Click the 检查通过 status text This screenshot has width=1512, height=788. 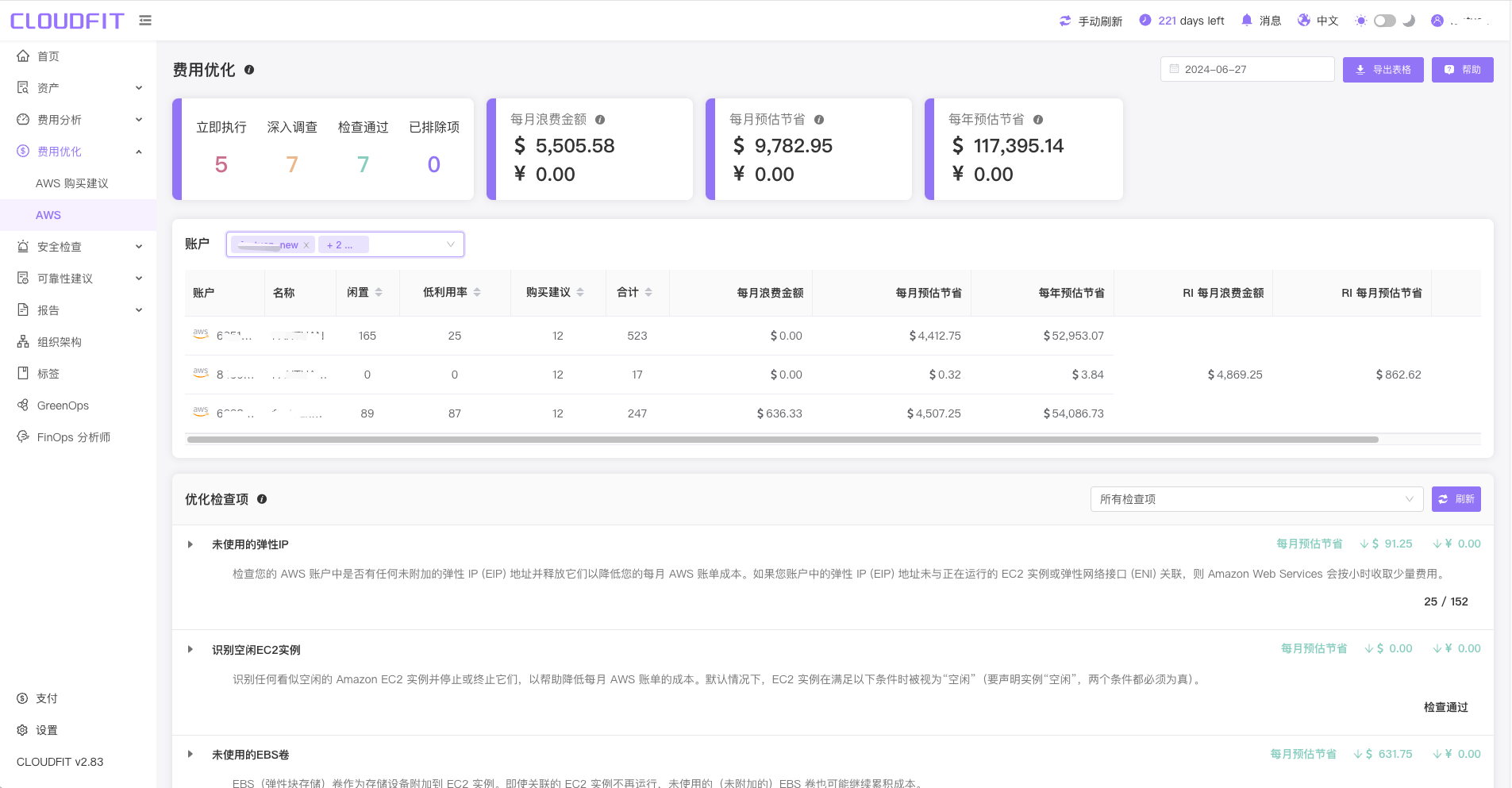click(x=1446, y=707)
